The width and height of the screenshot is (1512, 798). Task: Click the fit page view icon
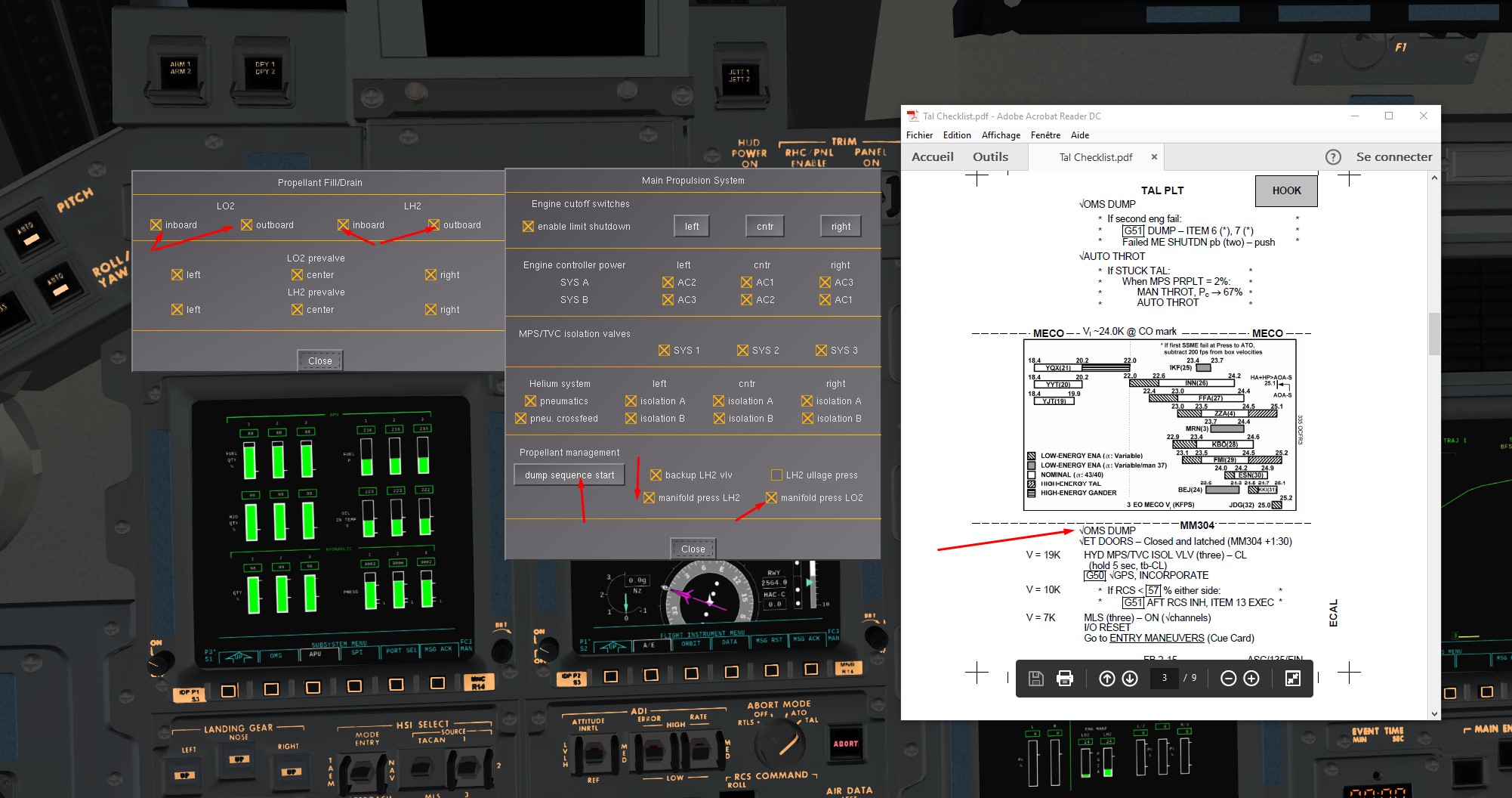point(1293,679)
